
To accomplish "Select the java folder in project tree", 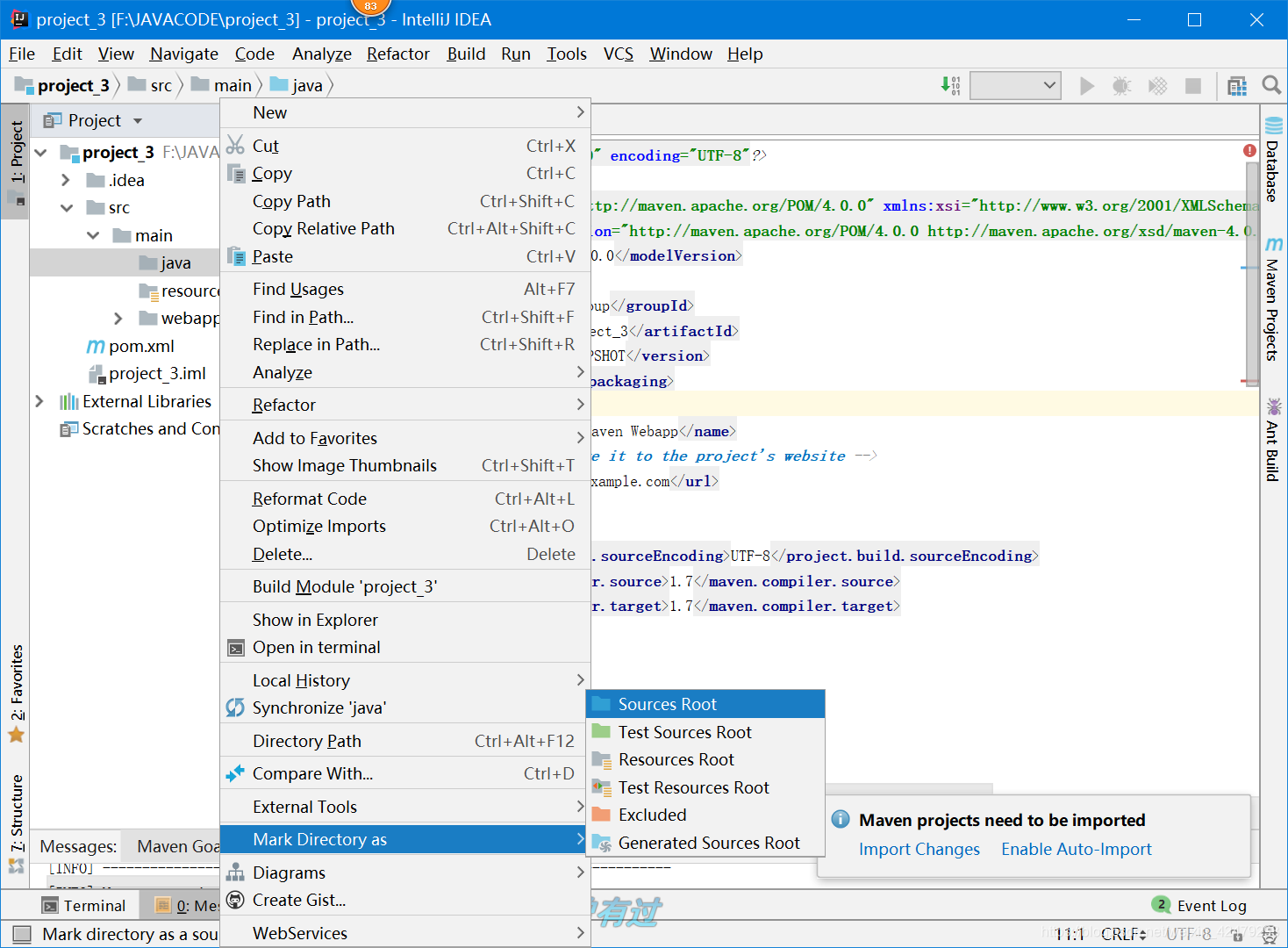I will tap(125, 262).
